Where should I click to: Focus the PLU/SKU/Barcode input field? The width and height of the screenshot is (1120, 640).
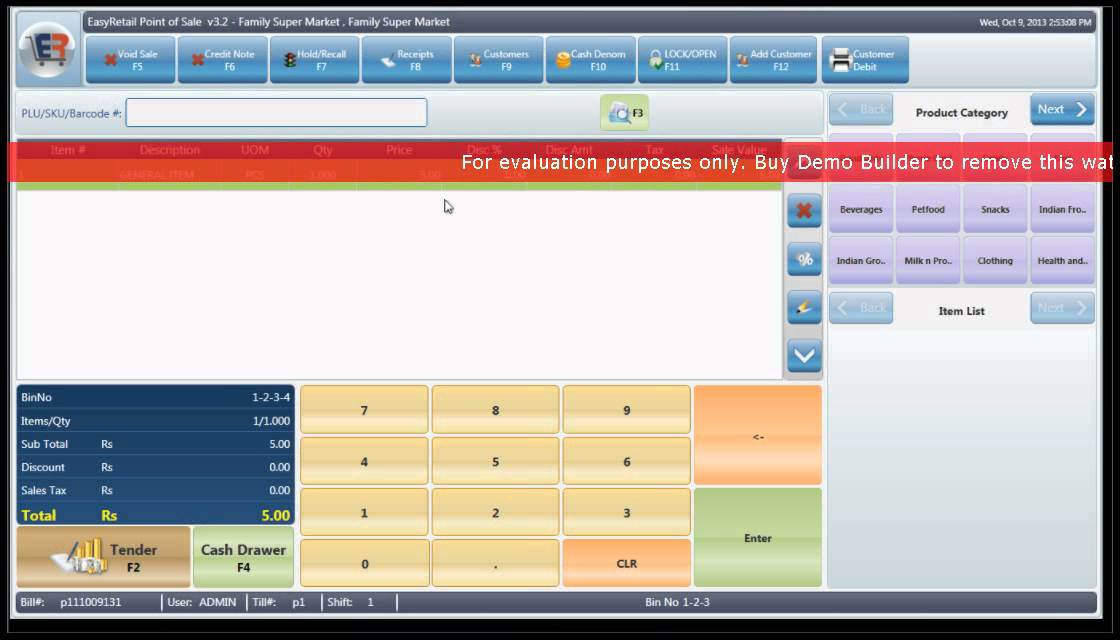pyautogui.click(x=276, y=113)
